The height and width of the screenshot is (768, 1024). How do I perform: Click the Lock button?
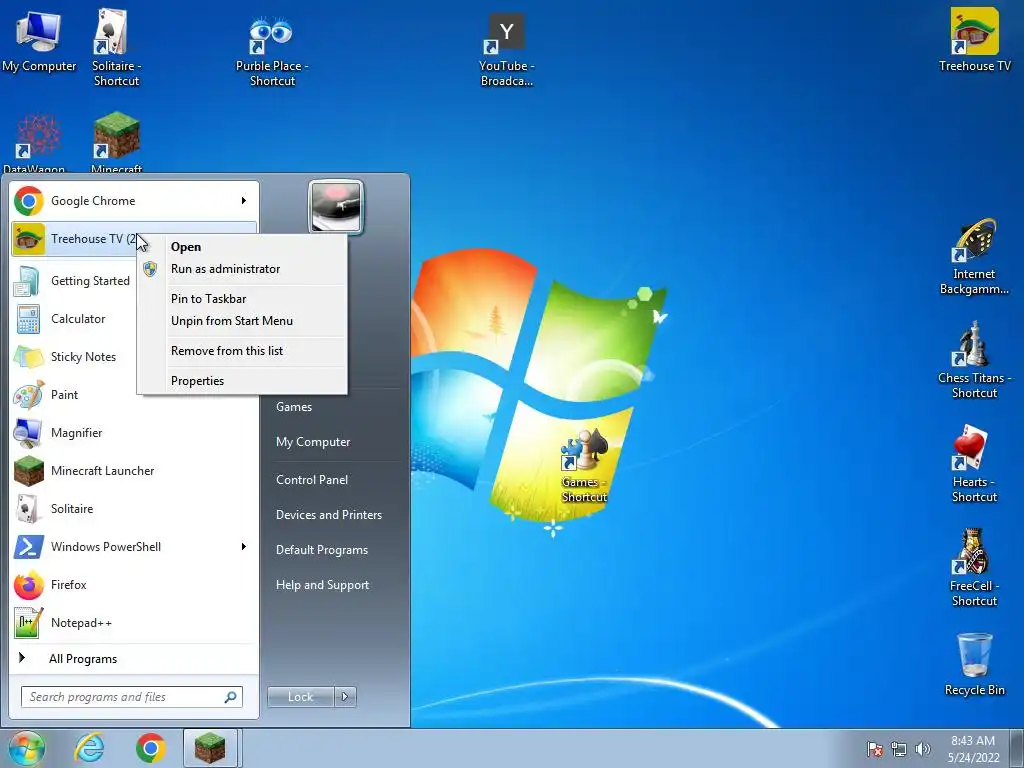point(301,697)
